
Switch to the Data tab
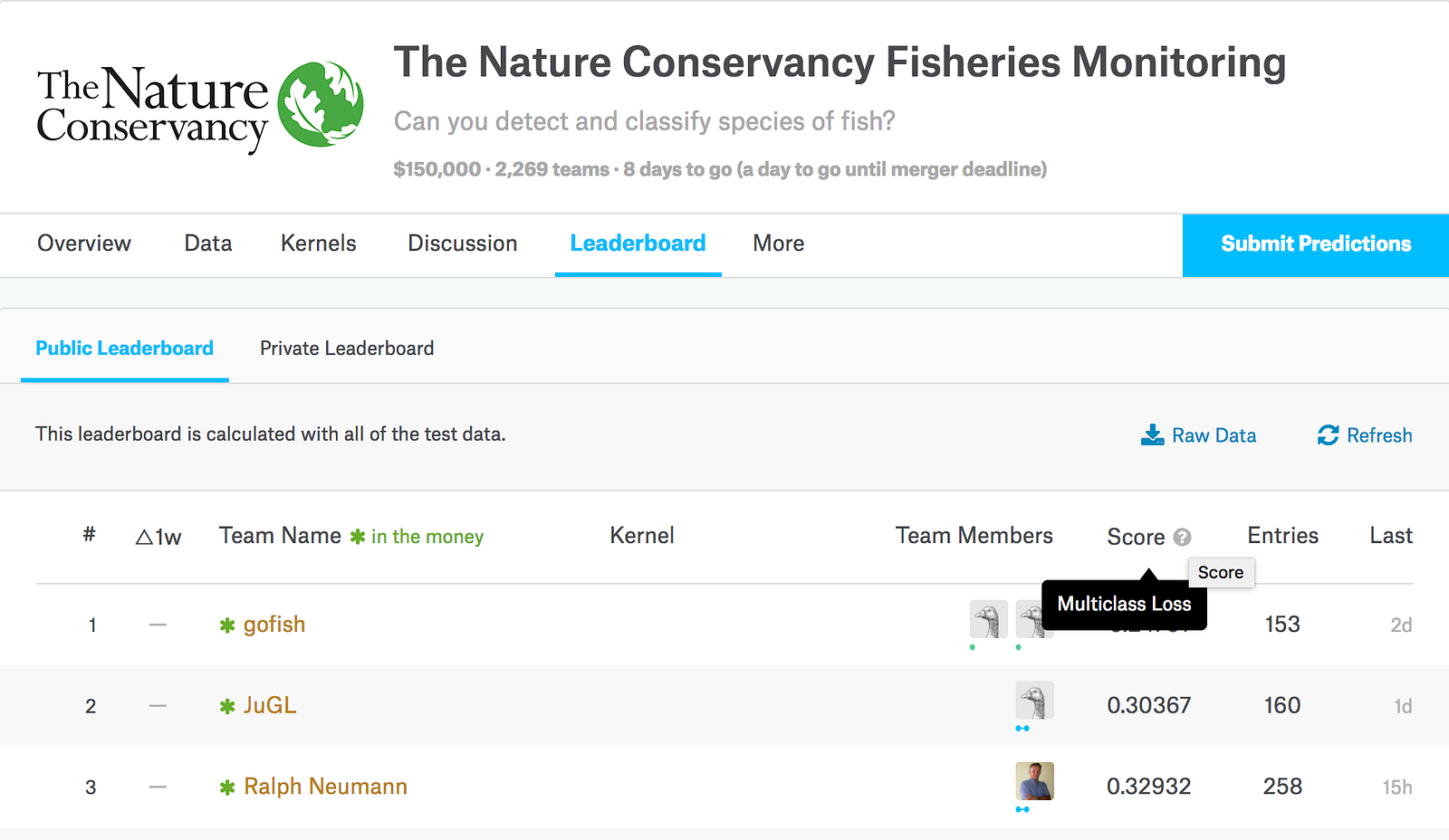point(208,243)
